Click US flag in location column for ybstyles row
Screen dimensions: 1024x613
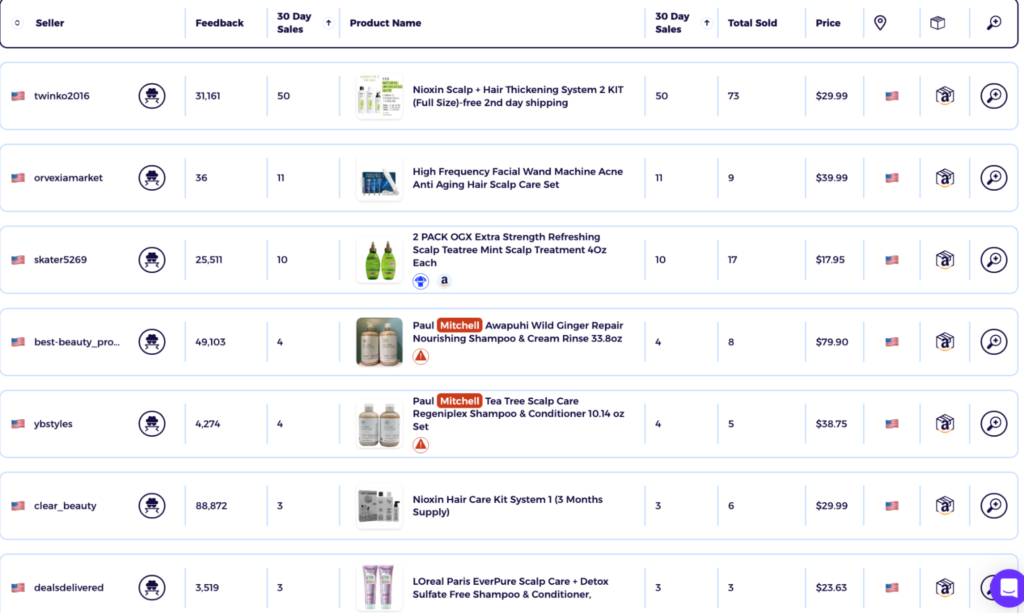891,424
